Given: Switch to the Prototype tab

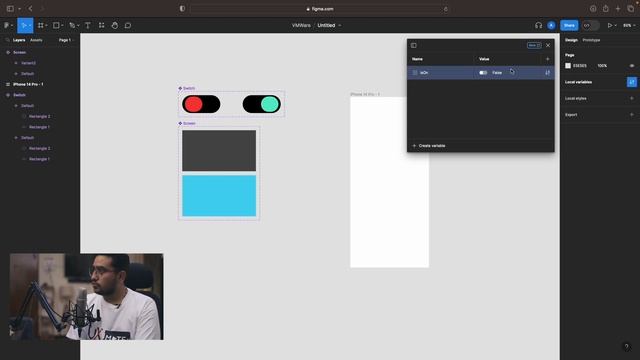Looking at the screenshot, I should 591,40.
